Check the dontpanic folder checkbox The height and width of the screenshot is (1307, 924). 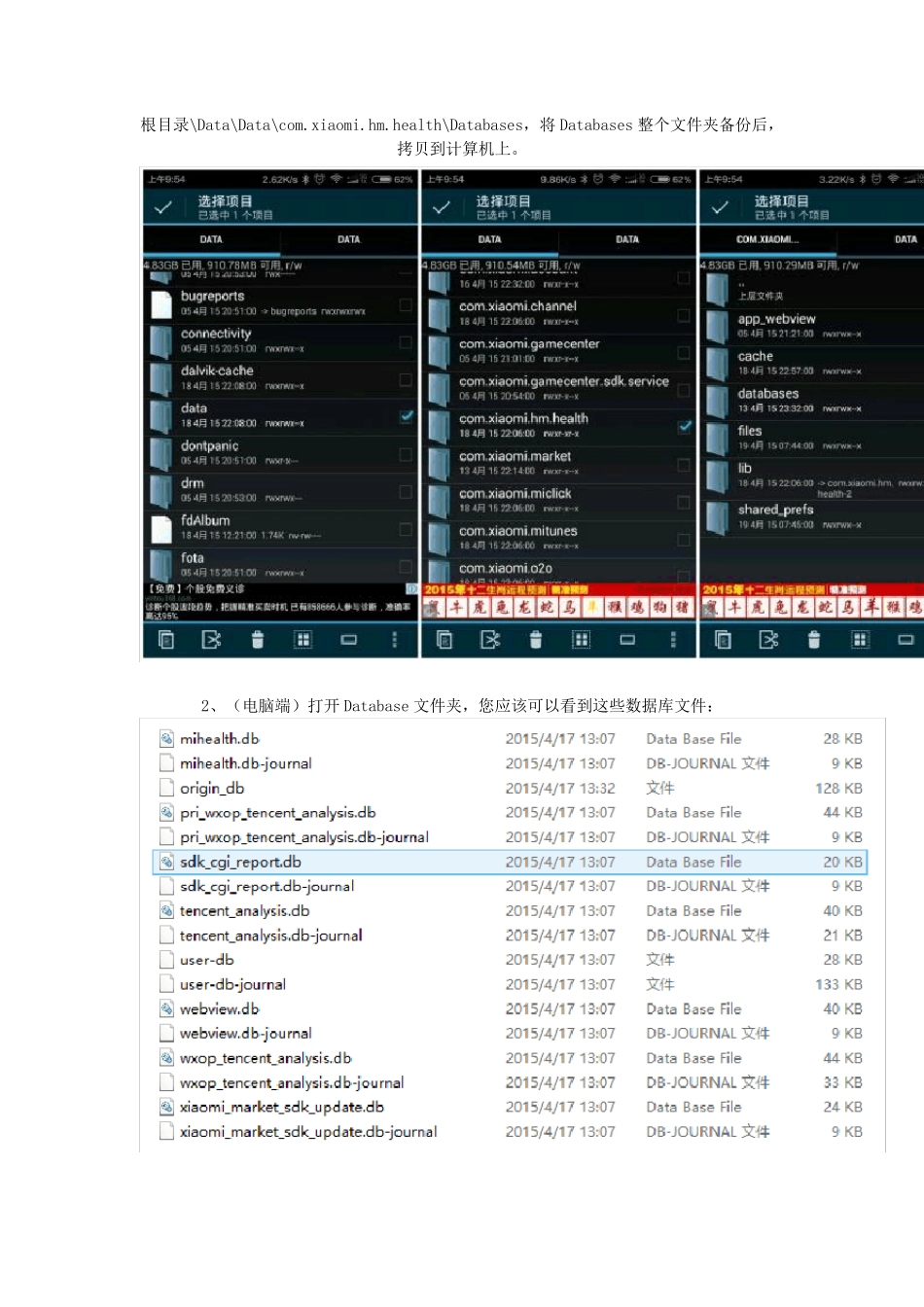(x=407, y=454)
